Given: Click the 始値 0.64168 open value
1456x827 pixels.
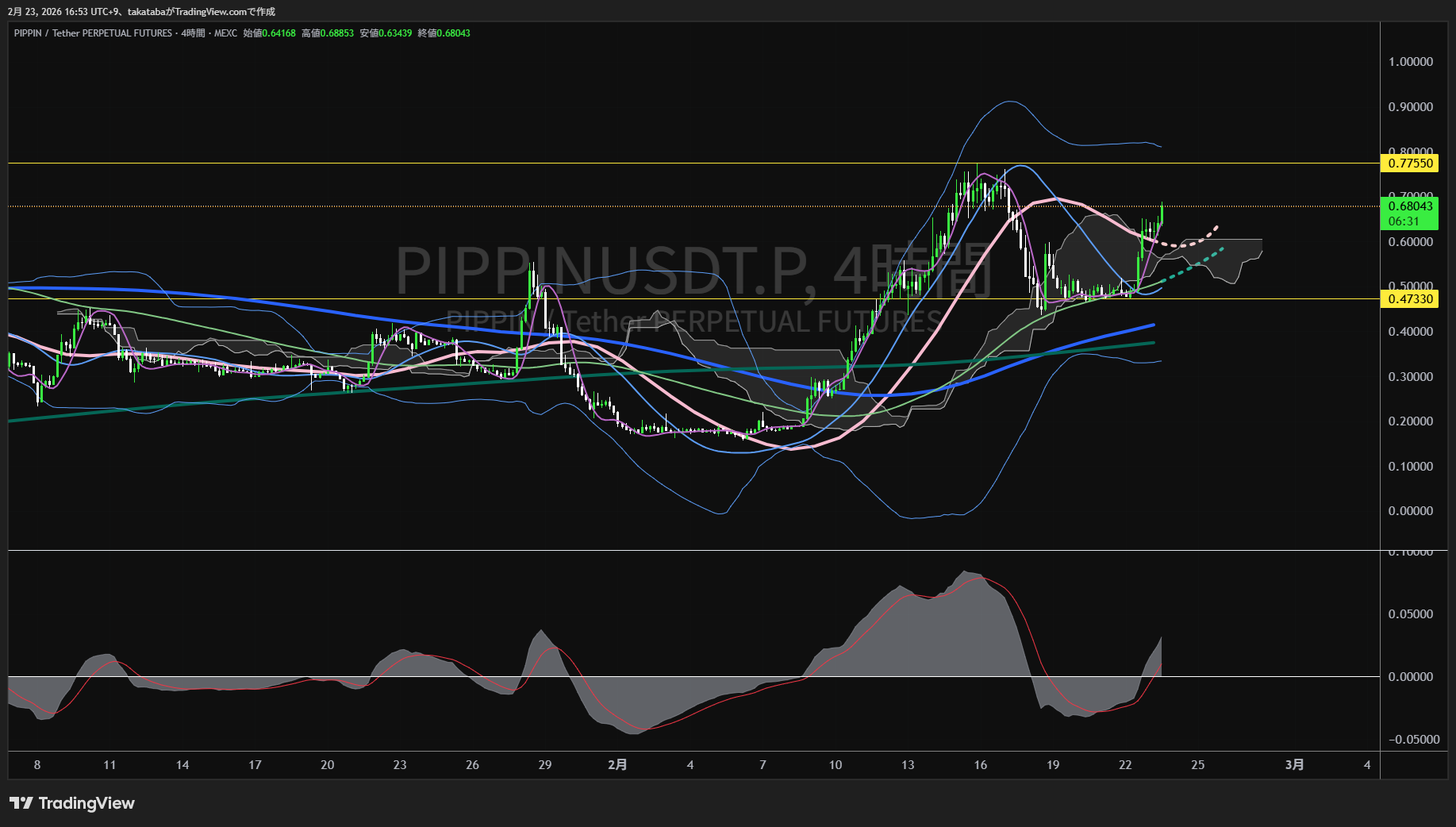Looking at the screenshot, I should coord(269,33).
